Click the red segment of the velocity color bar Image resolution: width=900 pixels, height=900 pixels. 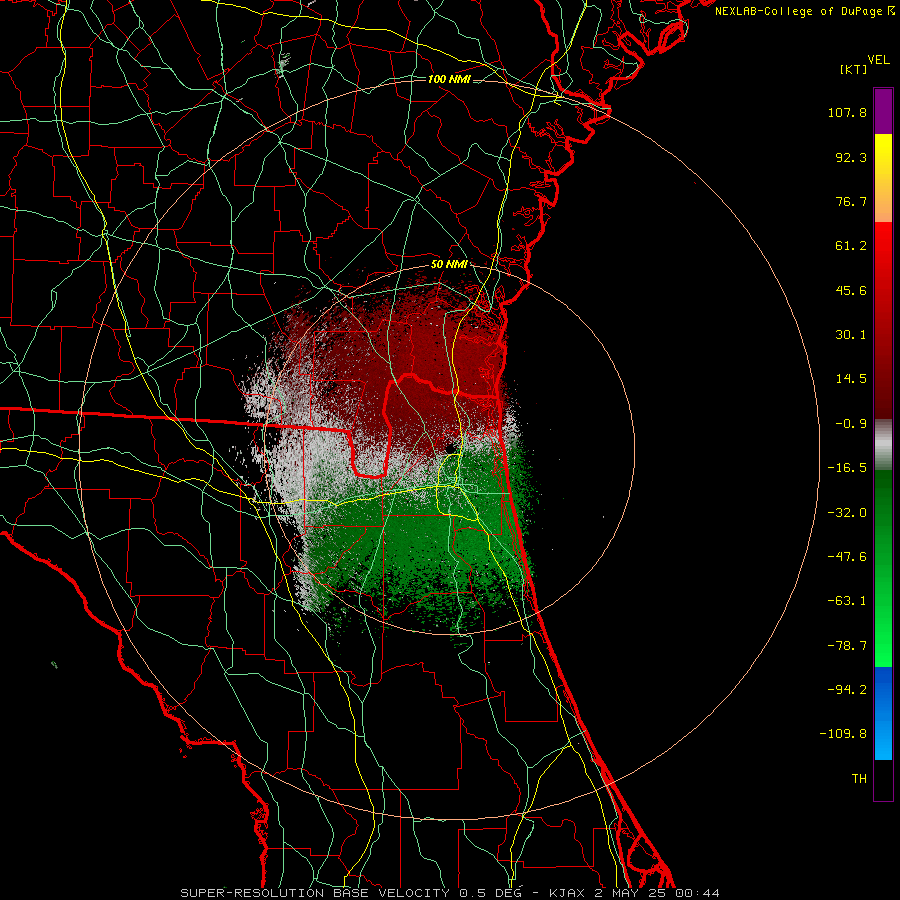tap(883, 320)
